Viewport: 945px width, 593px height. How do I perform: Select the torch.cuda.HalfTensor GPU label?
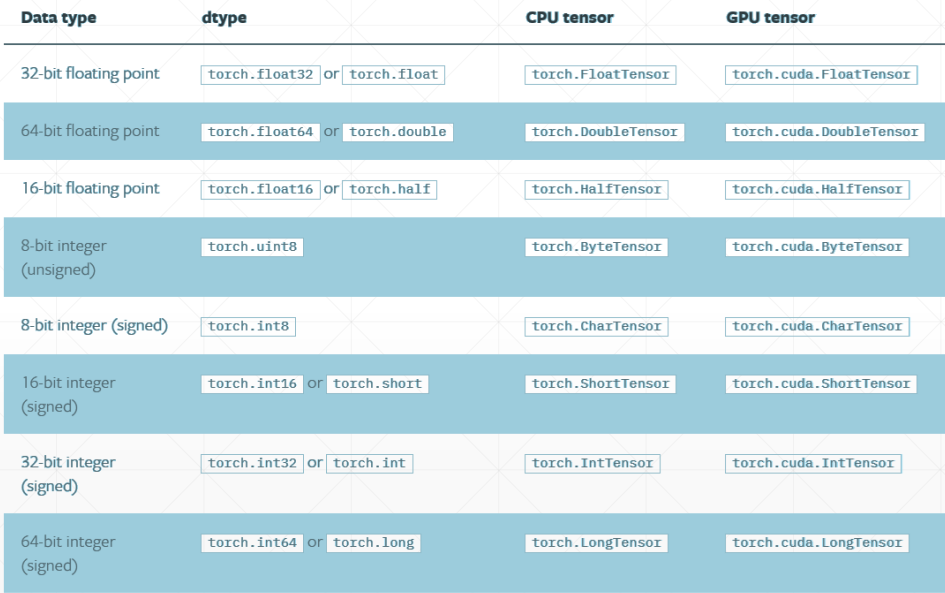tap(817, 189)
